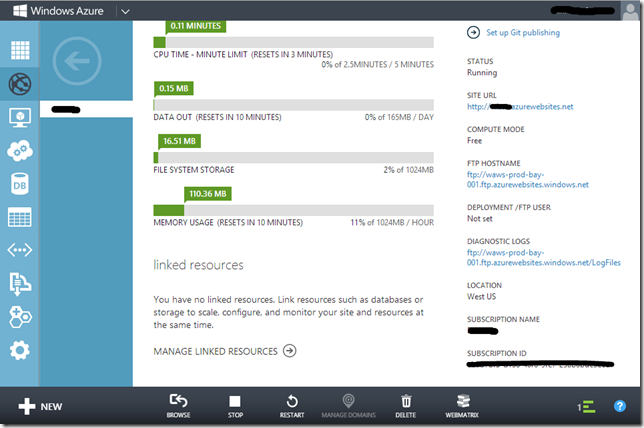
Task: Open All Items grid in sidebar
Action: point(20,51)
